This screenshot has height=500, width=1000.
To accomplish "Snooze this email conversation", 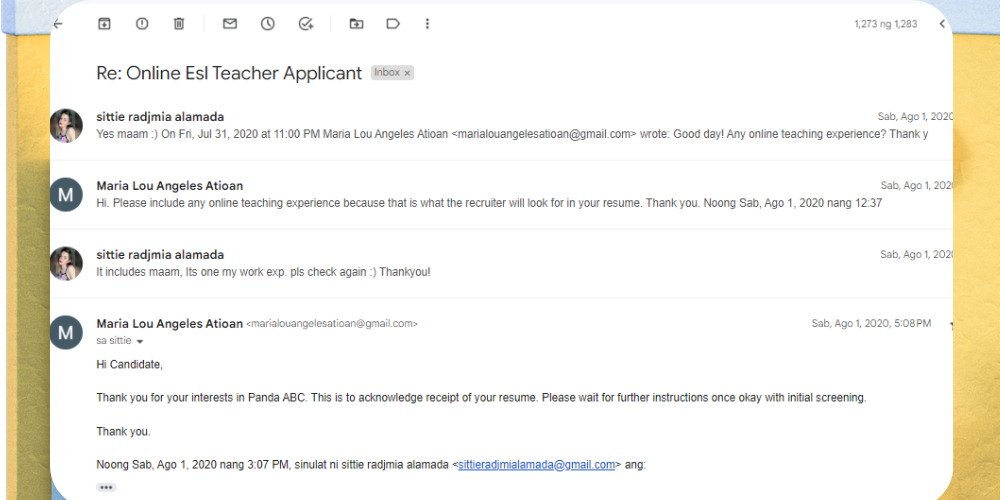I will [x=268, y=24].
